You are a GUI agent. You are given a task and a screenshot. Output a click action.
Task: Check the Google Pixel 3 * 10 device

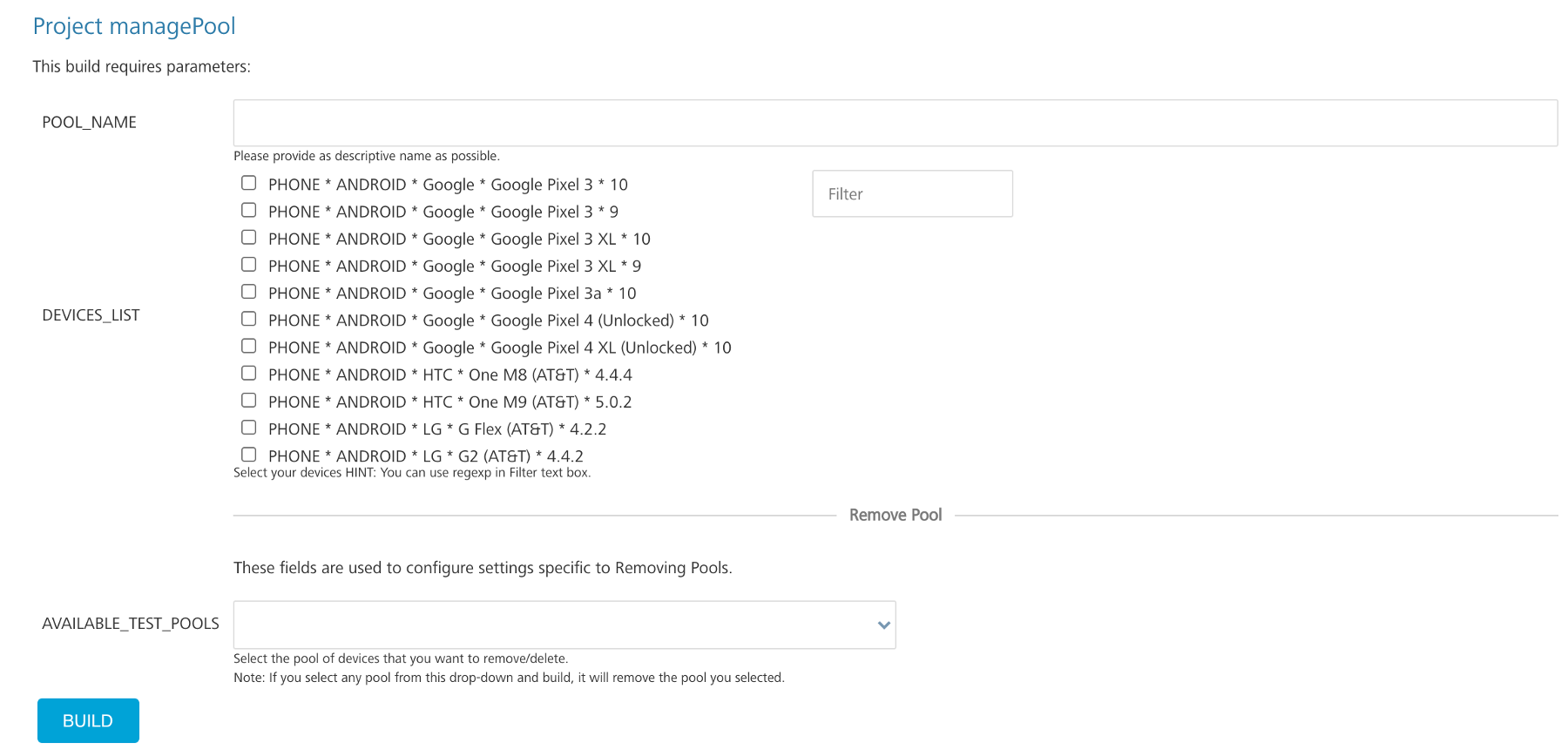pyautogui.click(x=248, y=183)
